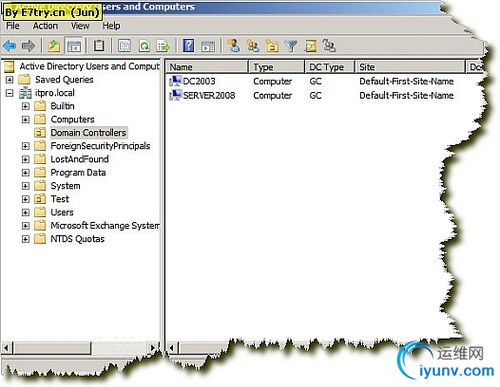The height and width of the screenshot is (387, 500).
Task: Click the Test OU folder icon
Action: [40, 199]
